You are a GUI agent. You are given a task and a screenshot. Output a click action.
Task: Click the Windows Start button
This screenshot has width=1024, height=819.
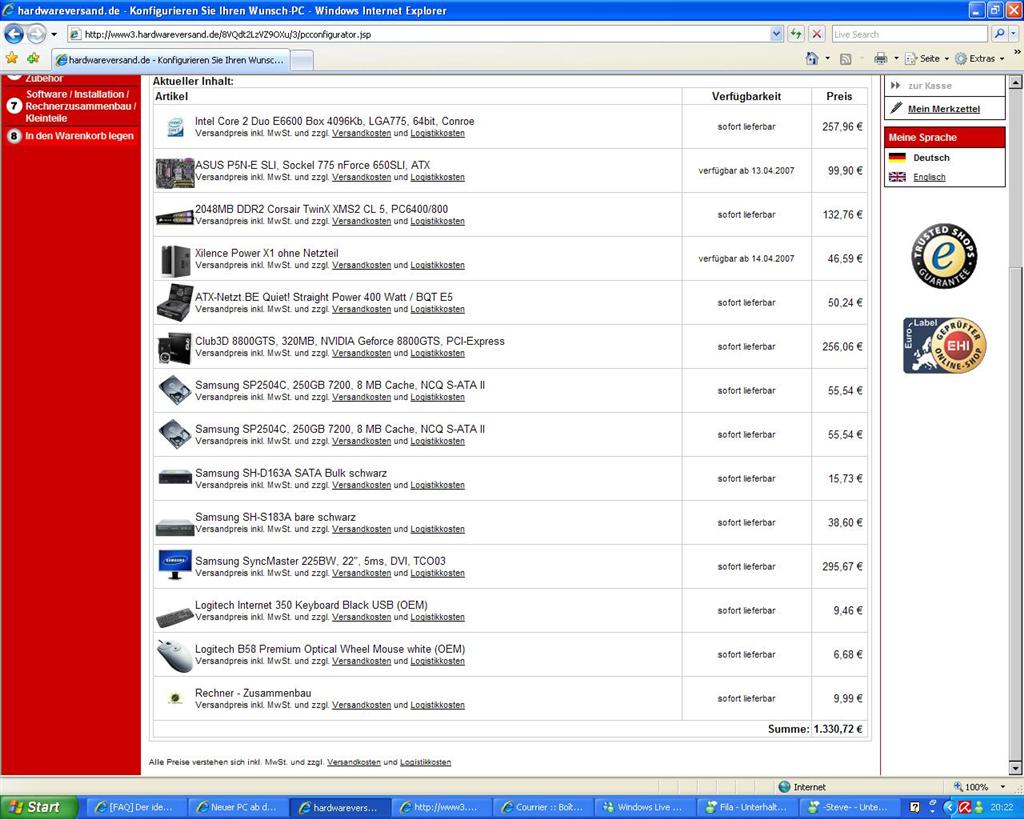[38, 807]
